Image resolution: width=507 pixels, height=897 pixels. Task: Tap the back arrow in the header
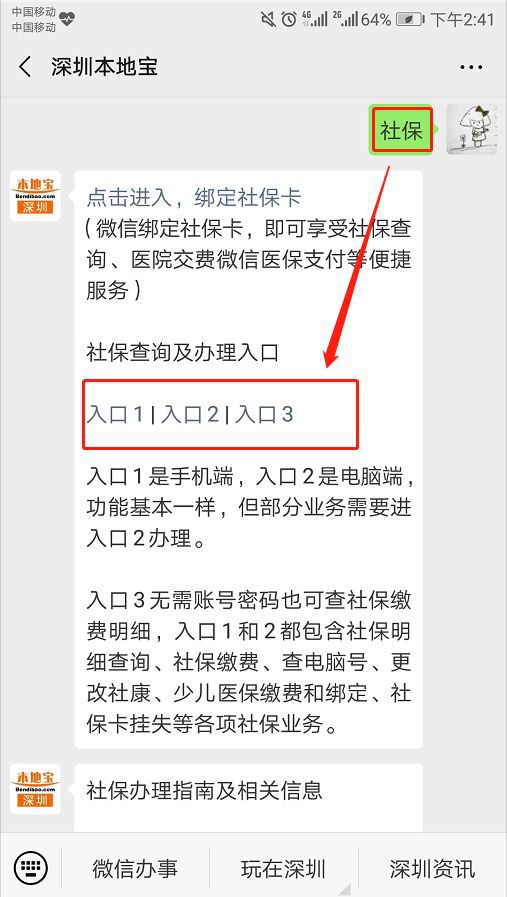click(26, 67)
